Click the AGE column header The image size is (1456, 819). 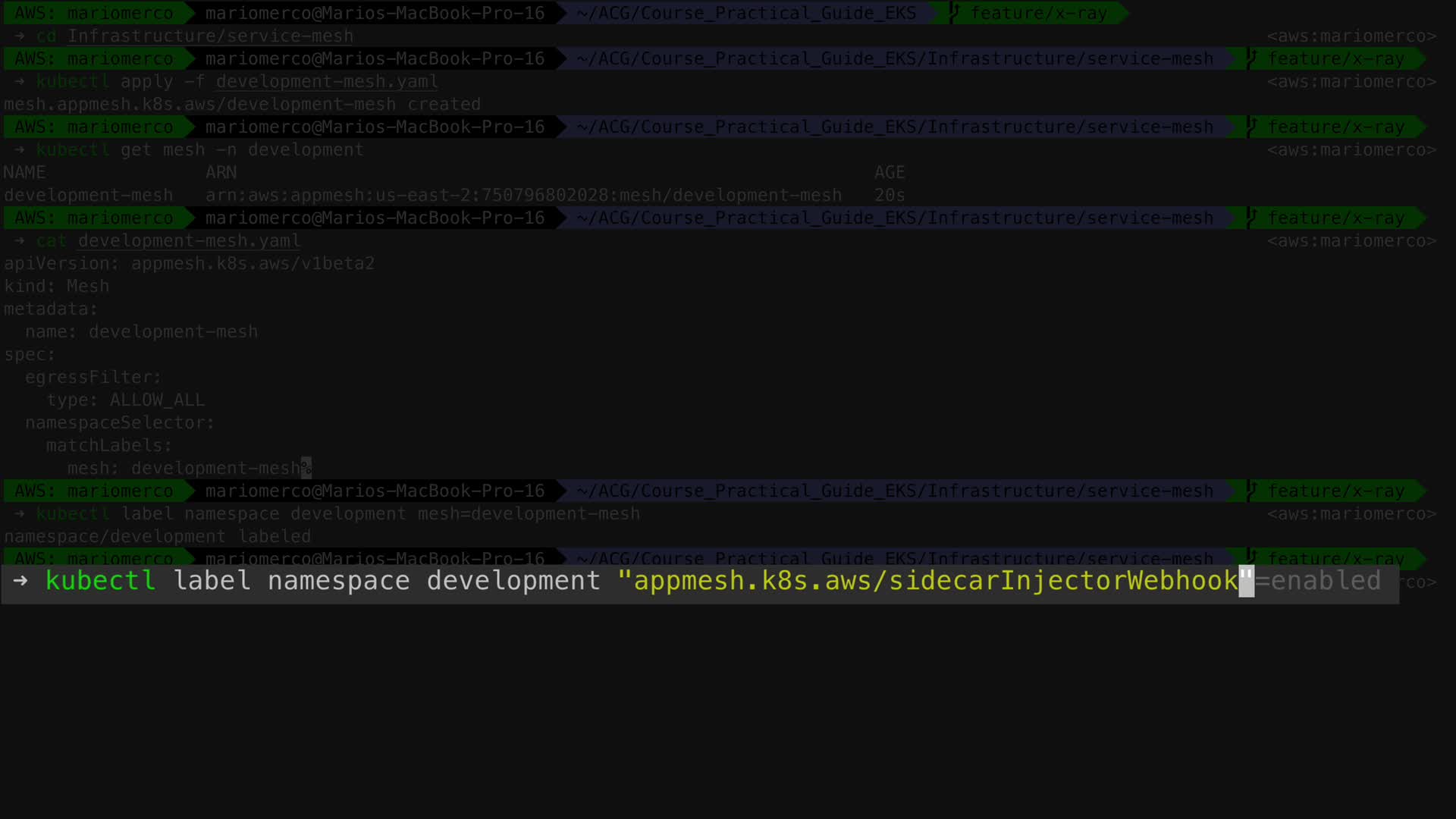pyautogui.click(x=889, y=172)
